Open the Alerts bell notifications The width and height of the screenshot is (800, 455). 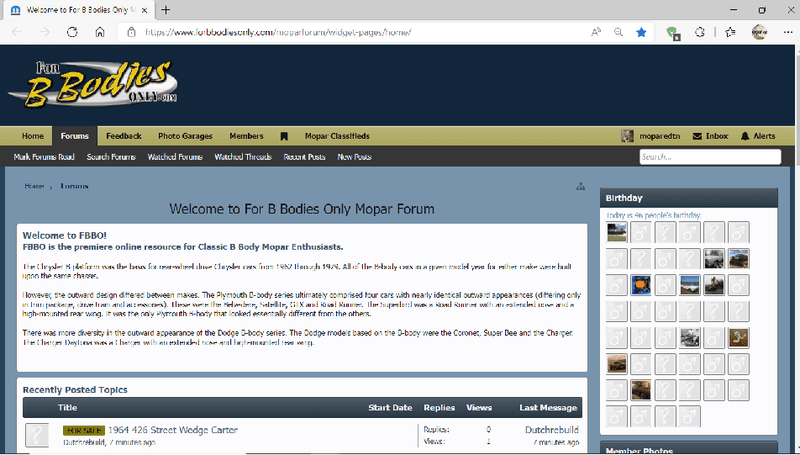coord(757,136)
